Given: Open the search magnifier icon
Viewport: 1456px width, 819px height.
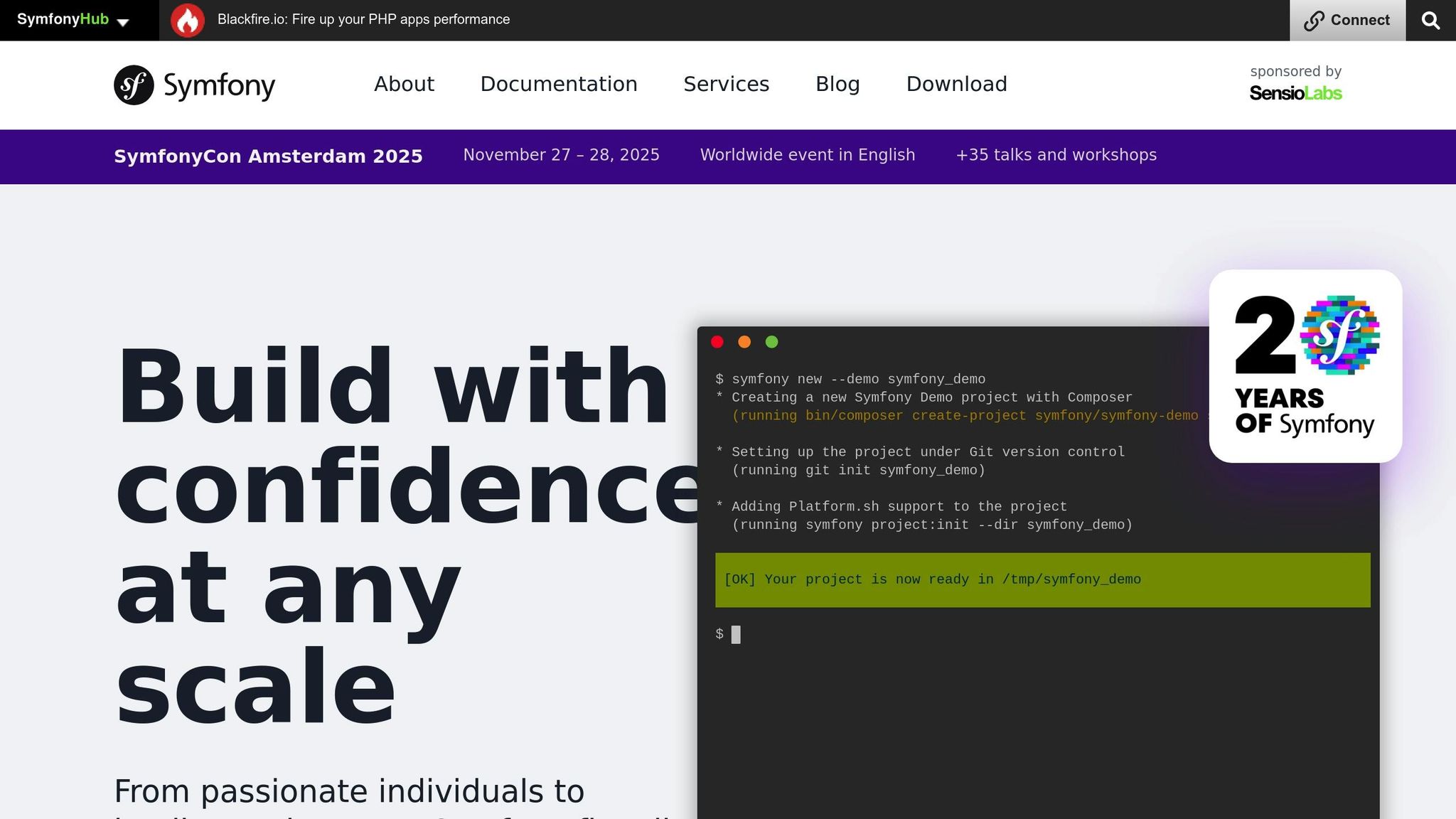Looking at the screenshot, I should point(1430,21).
